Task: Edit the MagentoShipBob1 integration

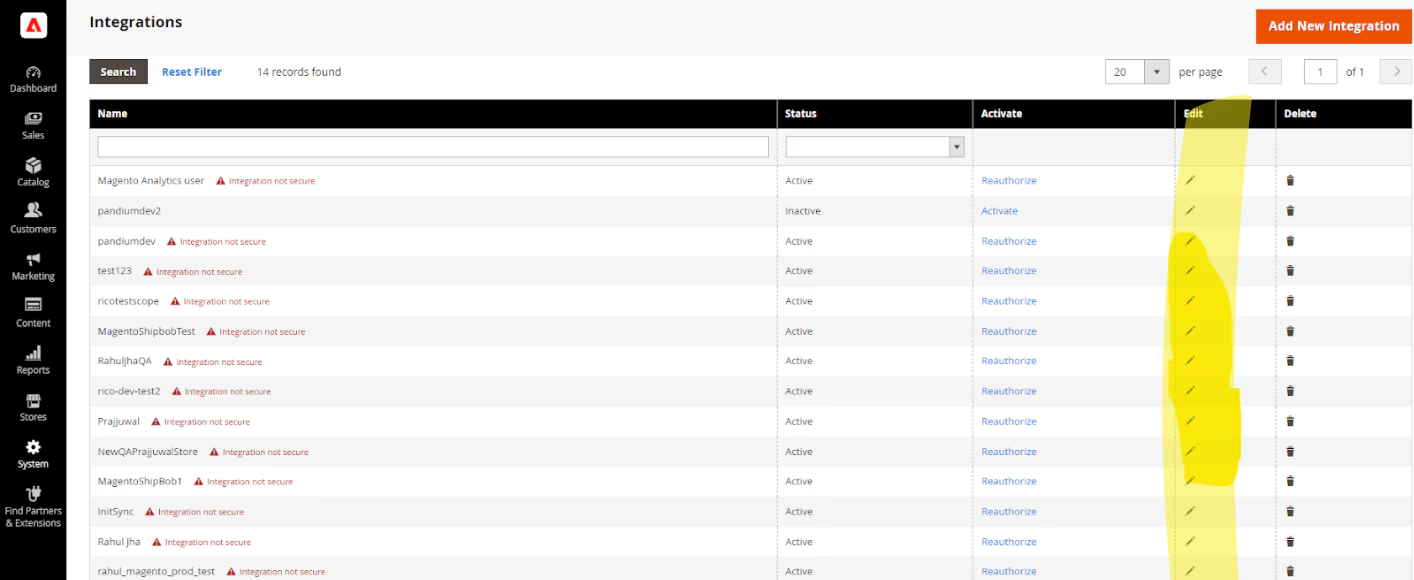Action: click(x=1190, y=481)
